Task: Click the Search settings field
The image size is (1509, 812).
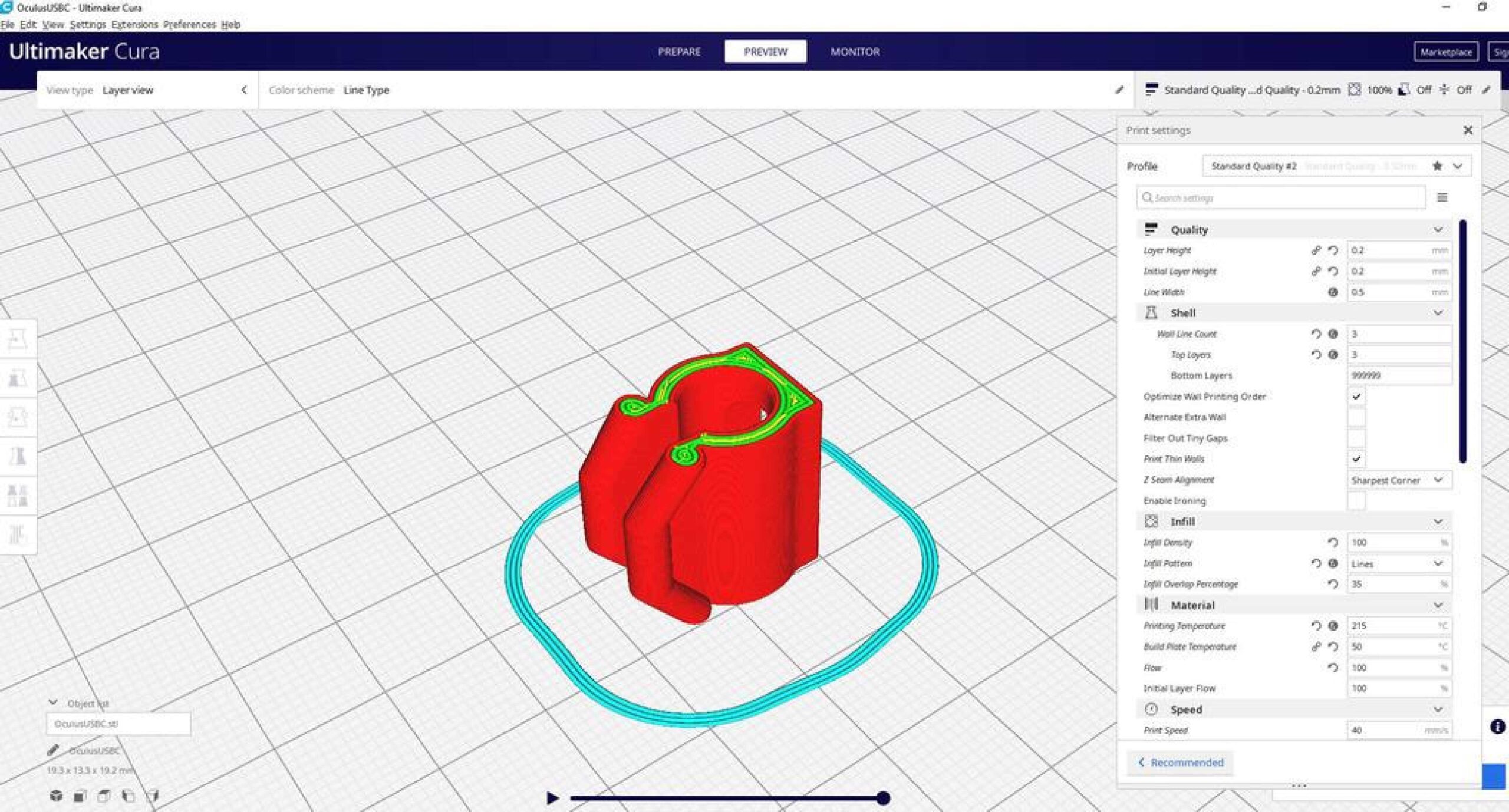Action: tap(1281, 197)
